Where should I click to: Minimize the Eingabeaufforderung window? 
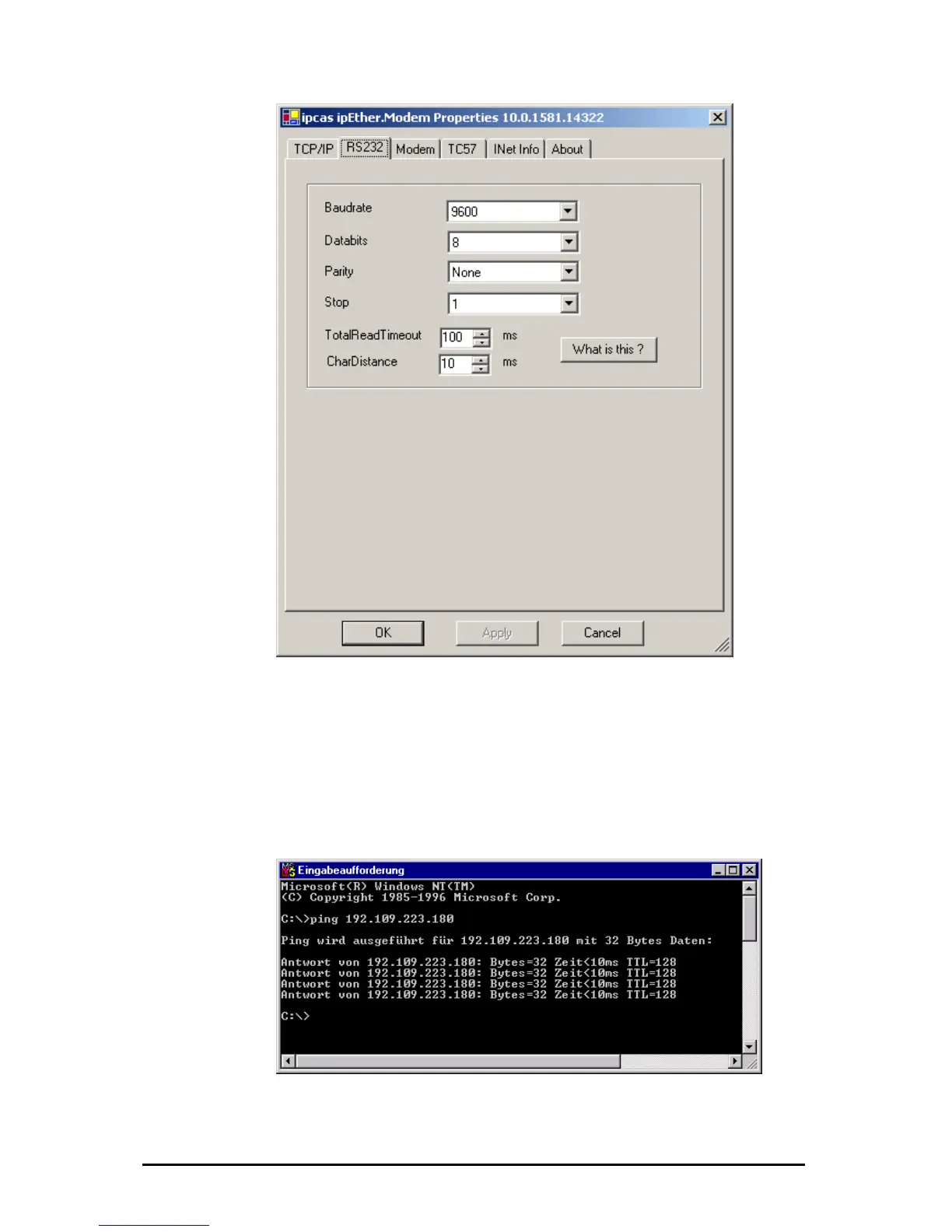click(718, 870)
